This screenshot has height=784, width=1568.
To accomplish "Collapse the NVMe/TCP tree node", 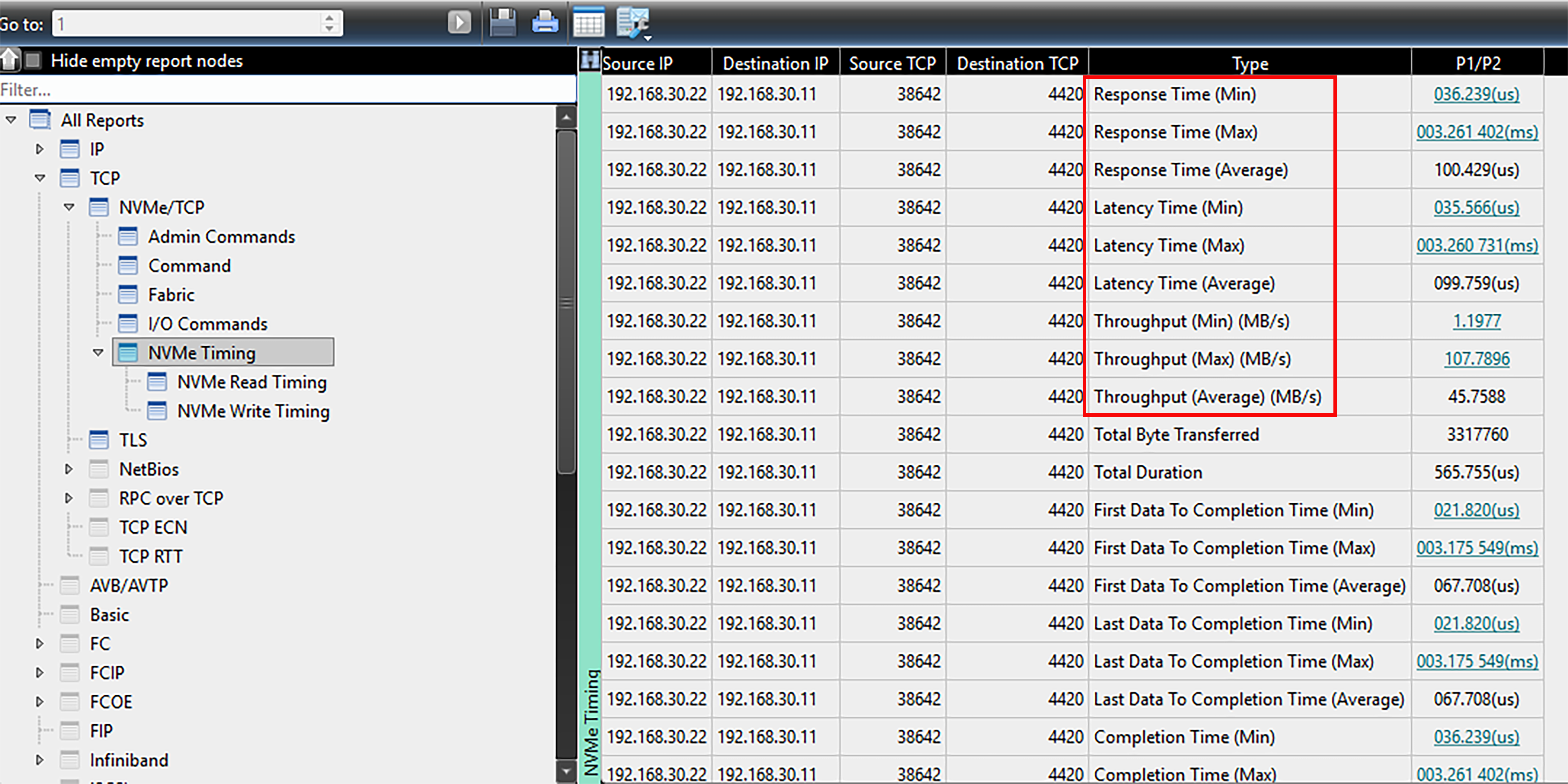I will pyautogui.click(x=69, y=208).
